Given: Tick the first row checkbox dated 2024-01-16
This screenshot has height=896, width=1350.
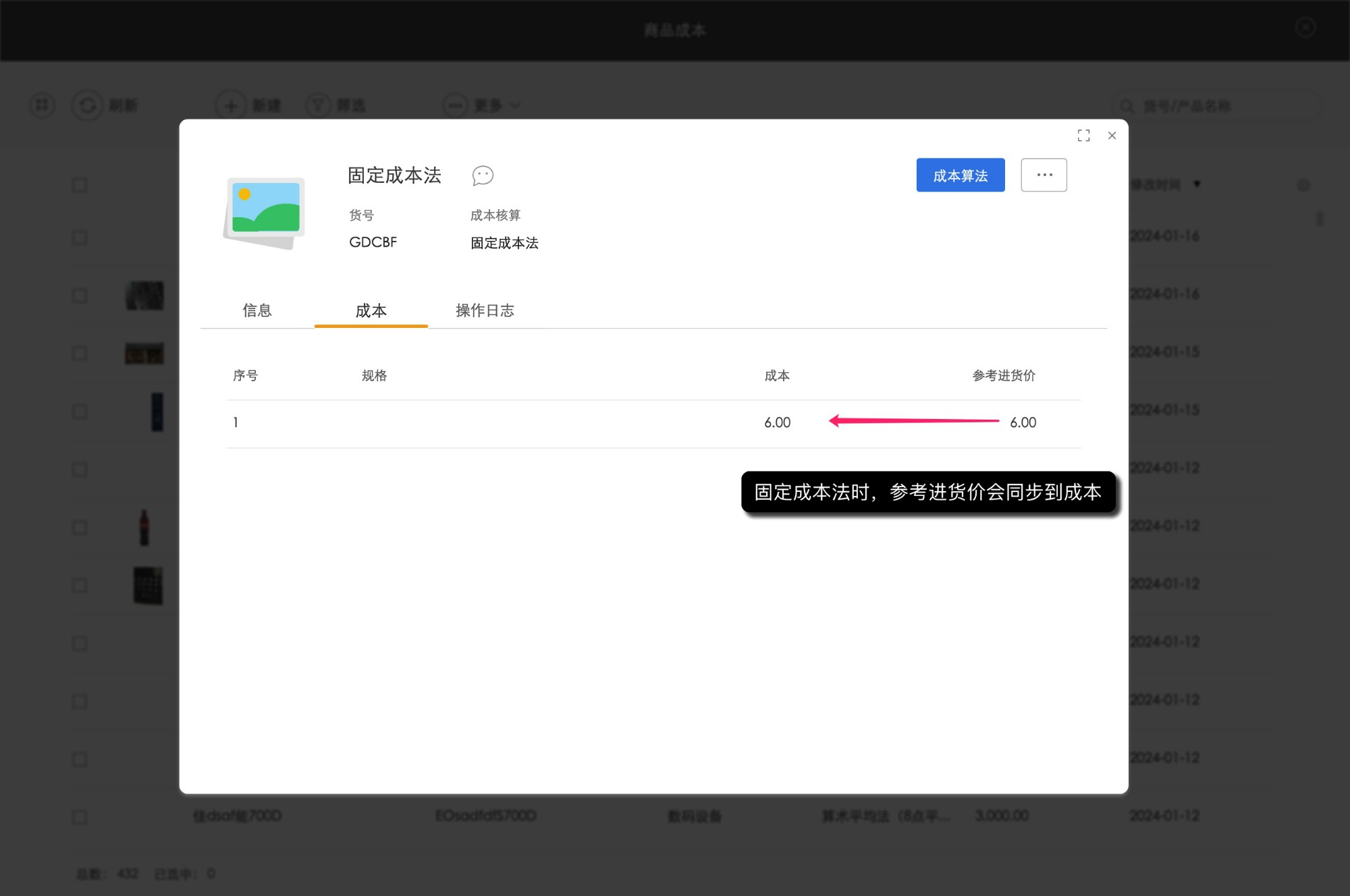Looking at the screenshot, I should click(x=80, y=237).
